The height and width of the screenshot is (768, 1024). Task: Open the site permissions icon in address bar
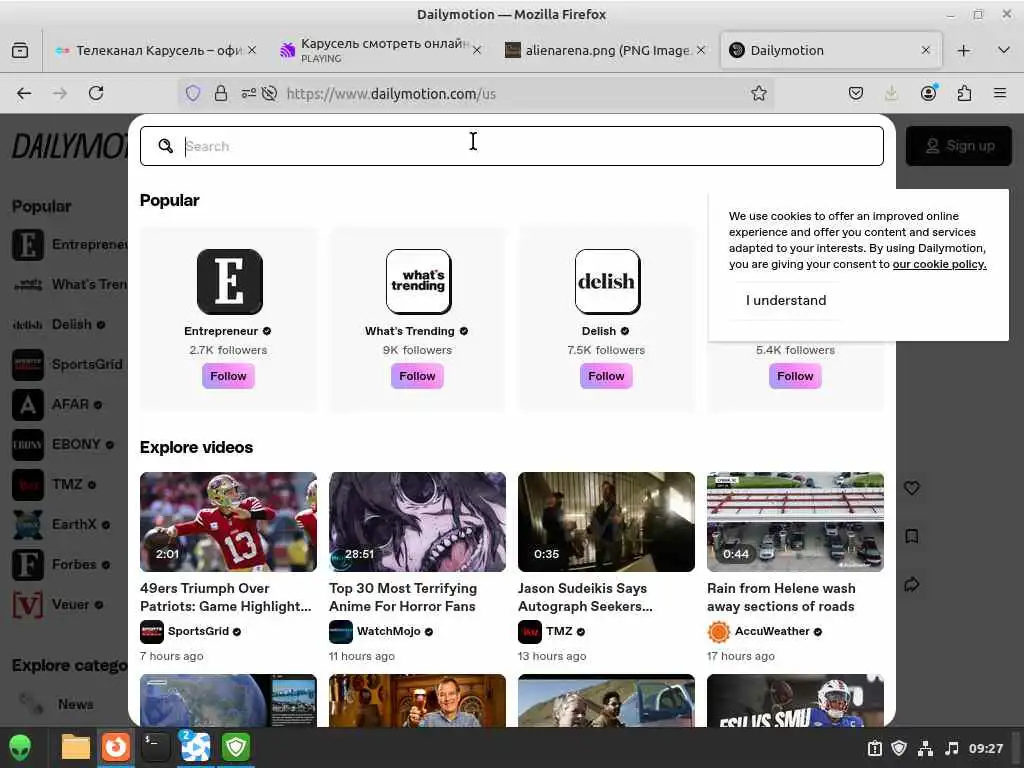pos(249,93)
